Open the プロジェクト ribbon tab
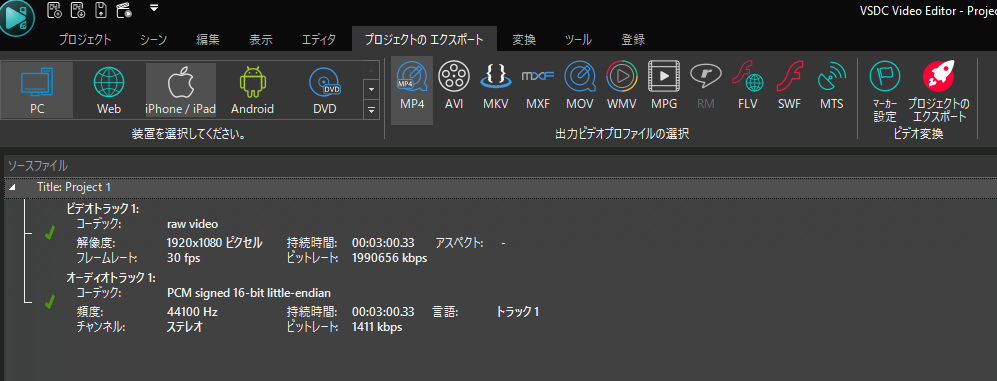The image size is (997, 381). tap(85, 39)
